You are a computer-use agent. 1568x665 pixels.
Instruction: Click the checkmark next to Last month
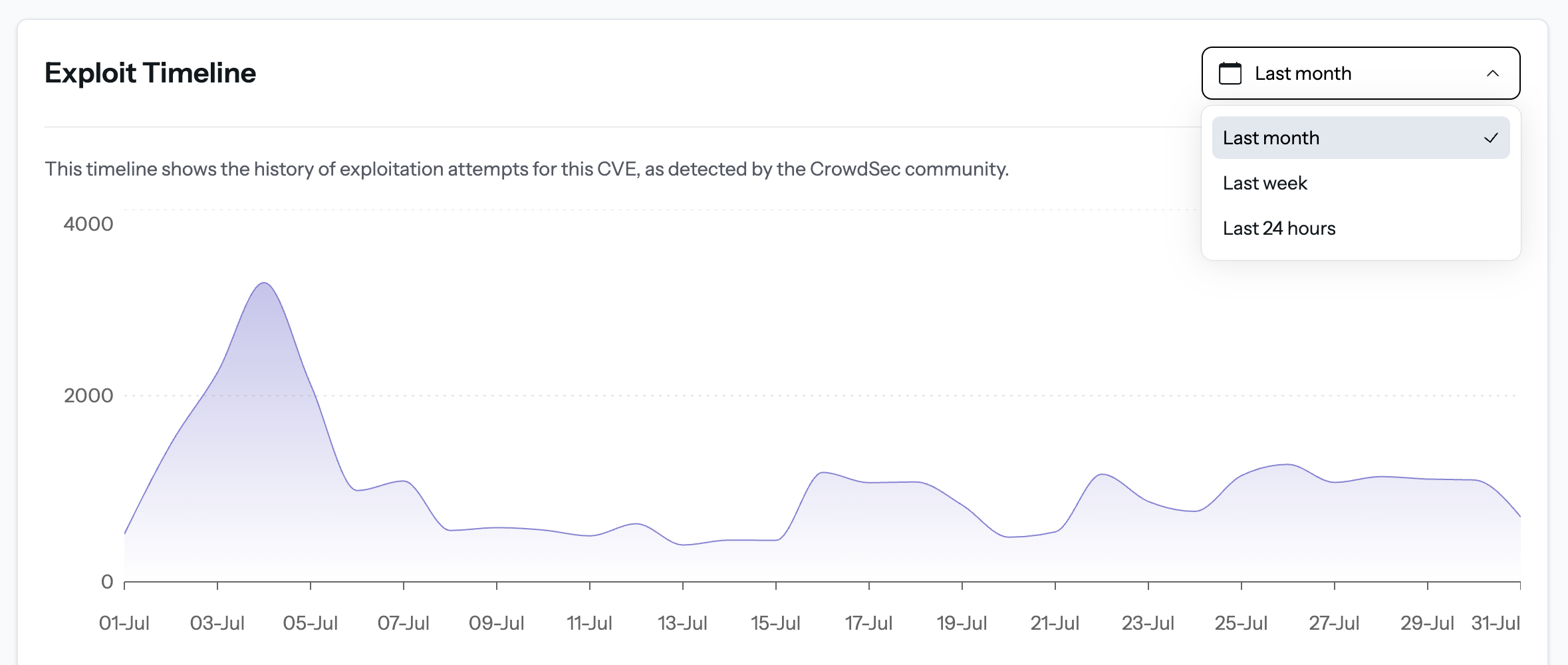(x=1493, y=138)
